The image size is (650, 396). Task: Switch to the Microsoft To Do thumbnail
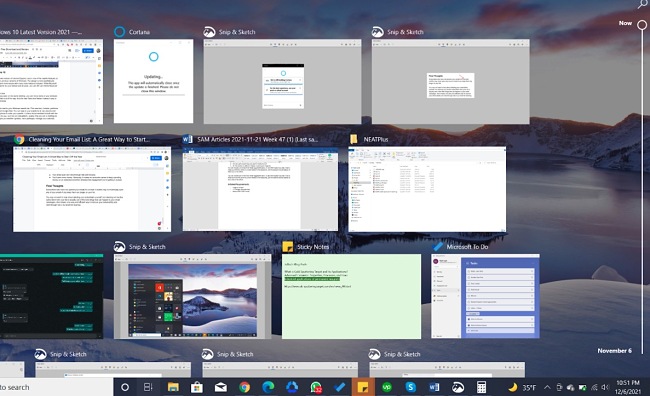(485, 296)
